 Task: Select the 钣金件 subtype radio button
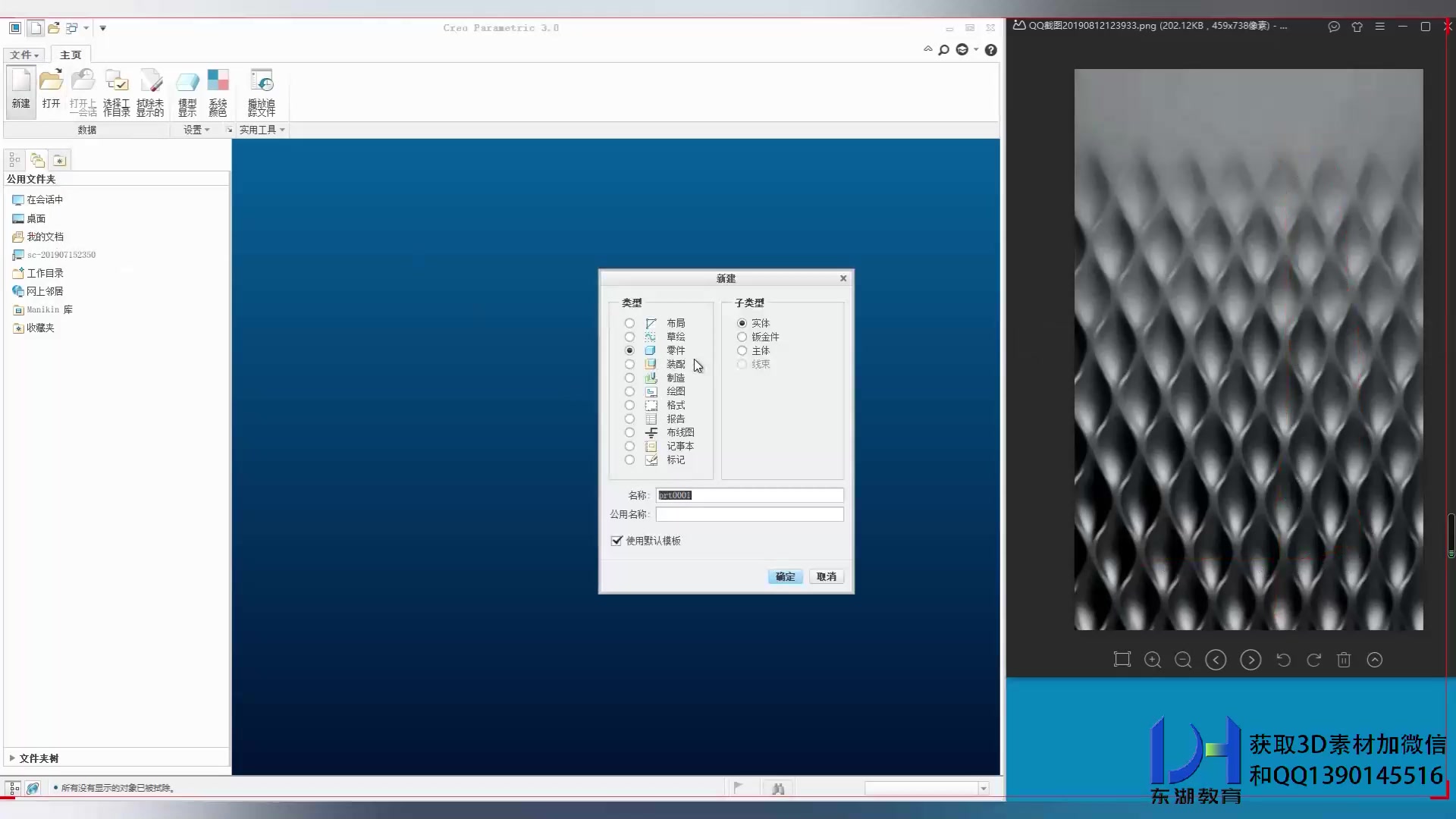(x=742, y=337)
